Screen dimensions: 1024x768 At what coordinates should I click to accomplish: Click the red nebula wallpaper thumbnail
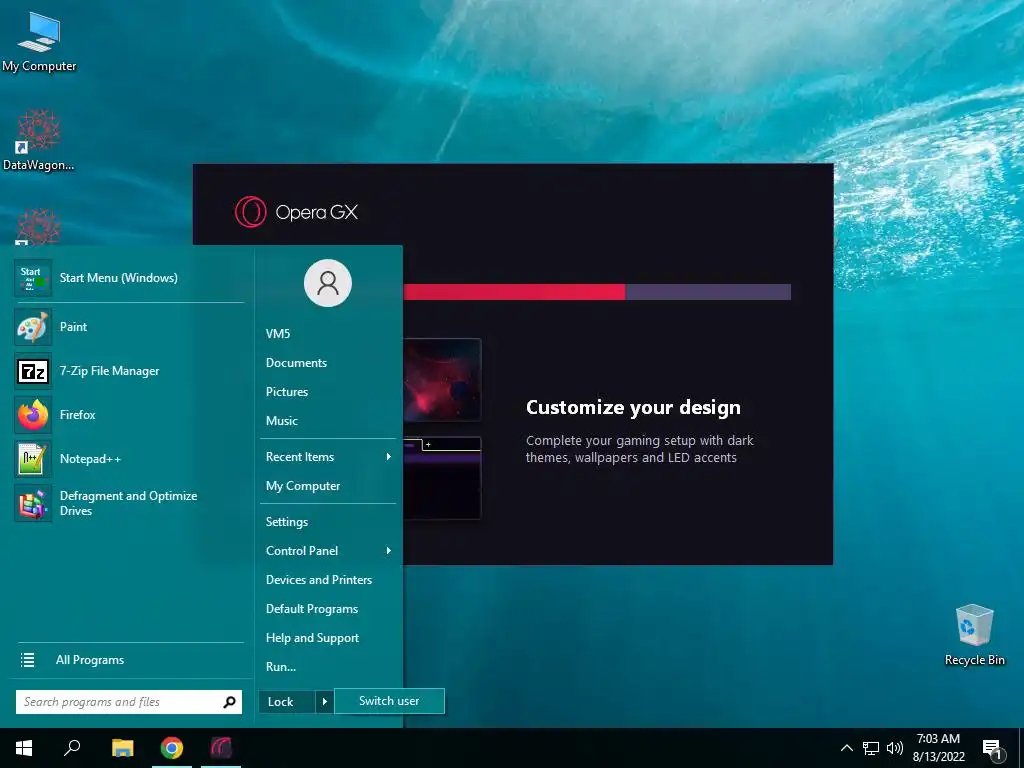[442, 380]
